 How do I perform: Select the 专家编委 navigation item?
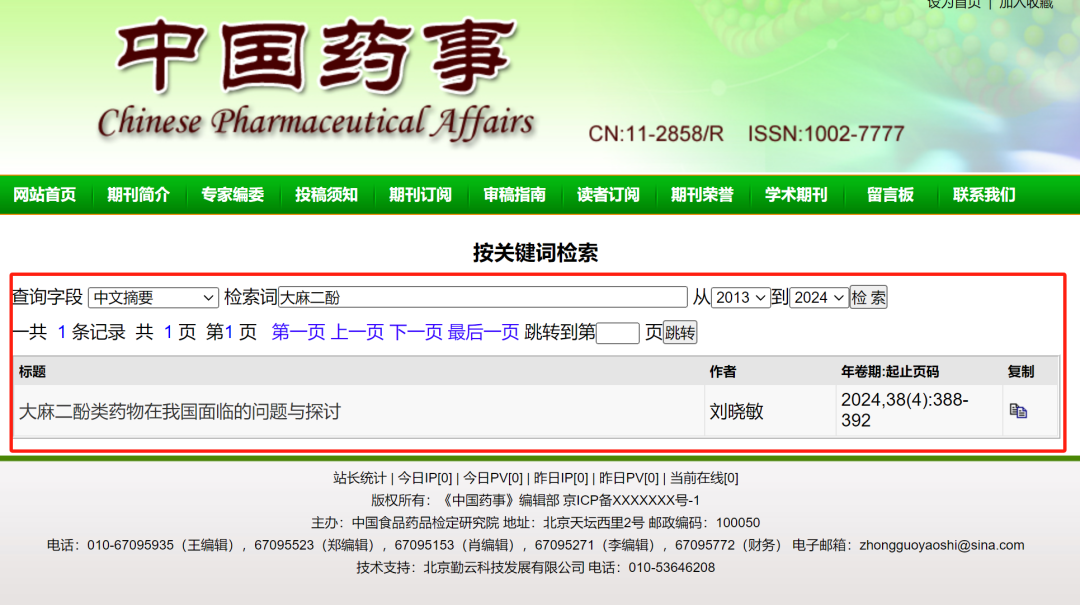click(x=232, y=195)
